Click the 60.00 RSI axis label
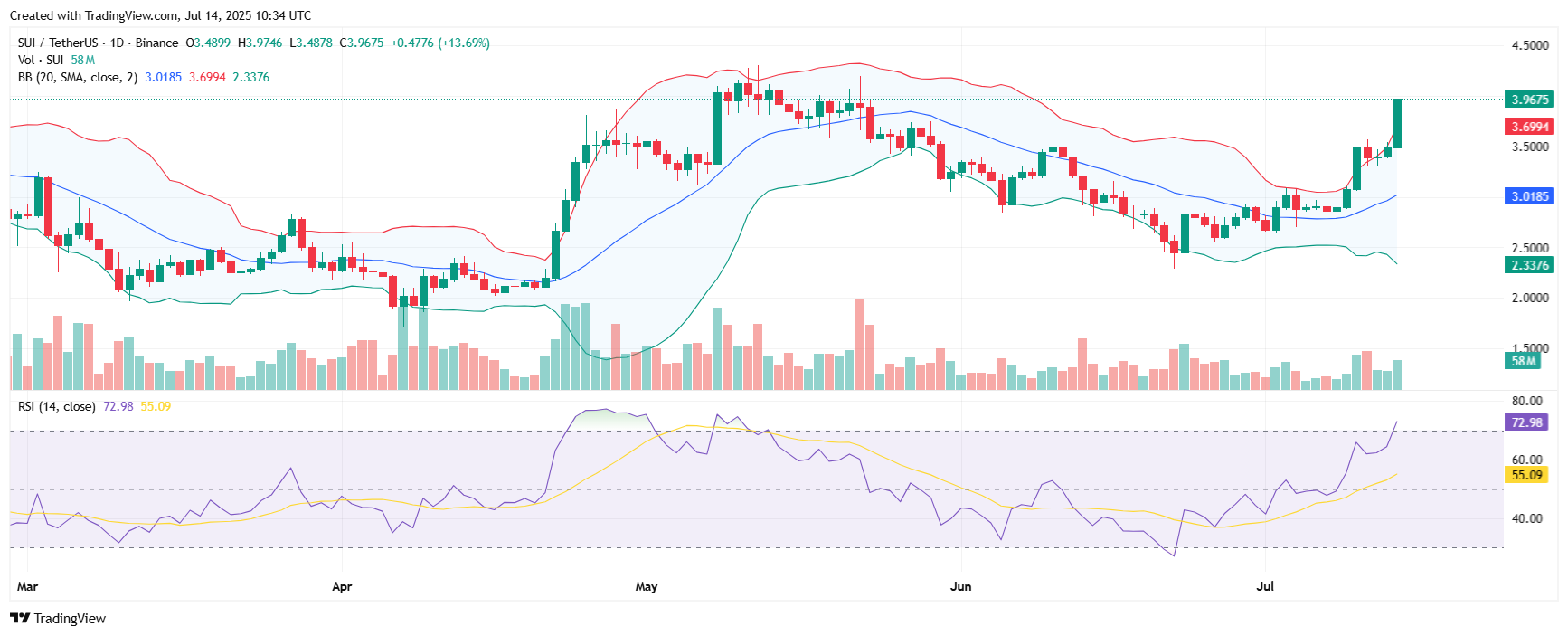This screenshot has height=636, width=1568. coord(1526,460)
